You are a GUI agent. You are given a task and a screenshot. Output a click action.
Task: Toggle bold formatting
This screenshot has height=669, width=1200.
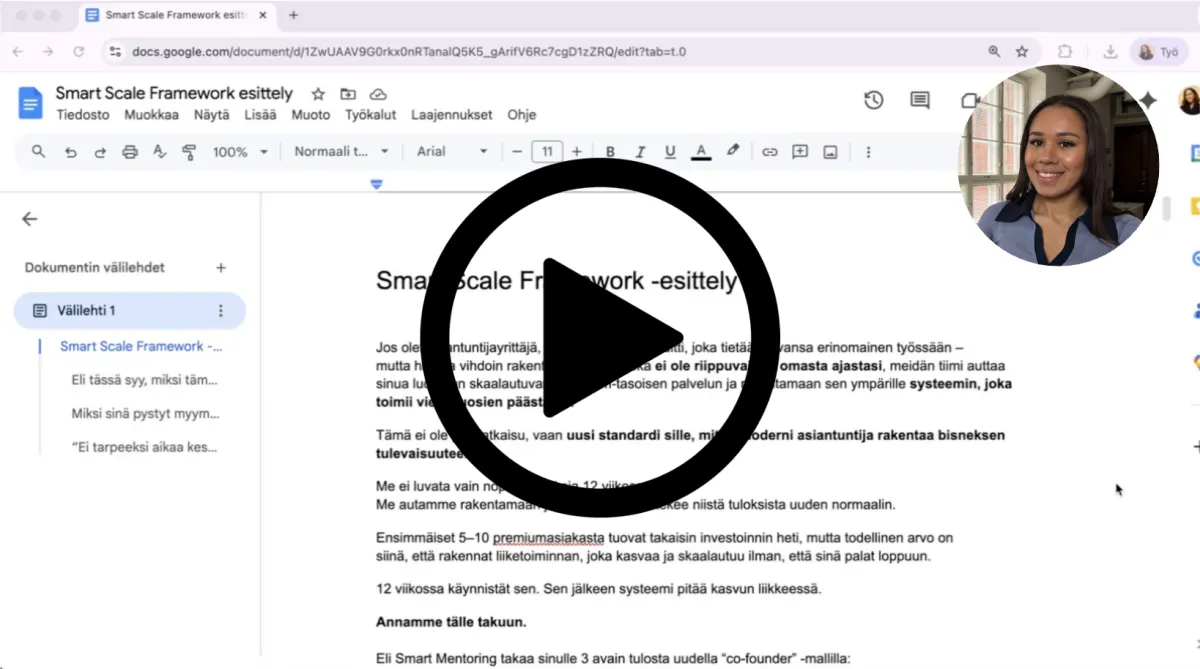coord(610,152)
